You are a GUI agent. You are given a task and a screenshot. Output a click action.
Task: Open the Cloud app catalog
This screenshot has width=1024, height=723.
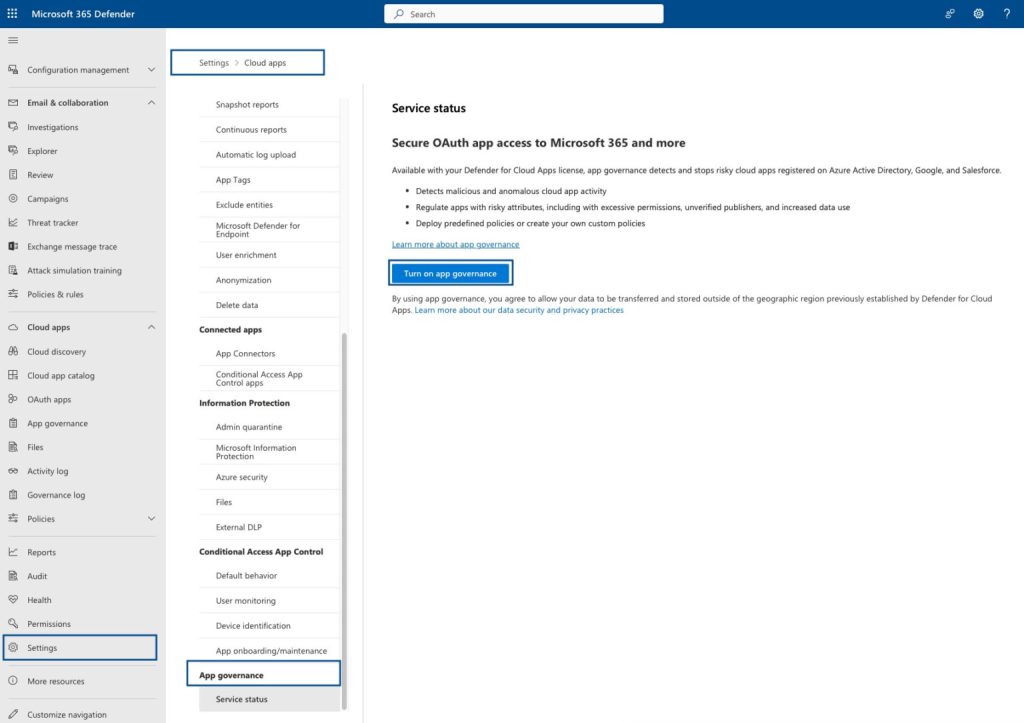coord(66,375)
